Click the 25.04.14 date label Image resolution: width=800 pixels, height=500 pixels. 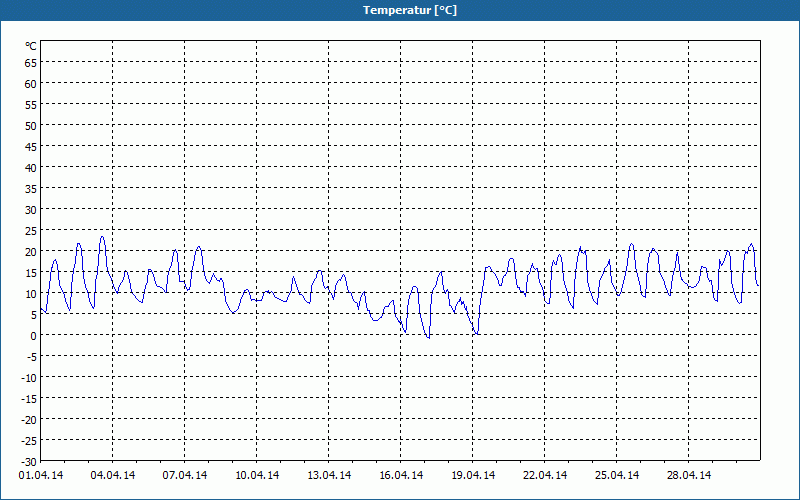coord(616,475)
